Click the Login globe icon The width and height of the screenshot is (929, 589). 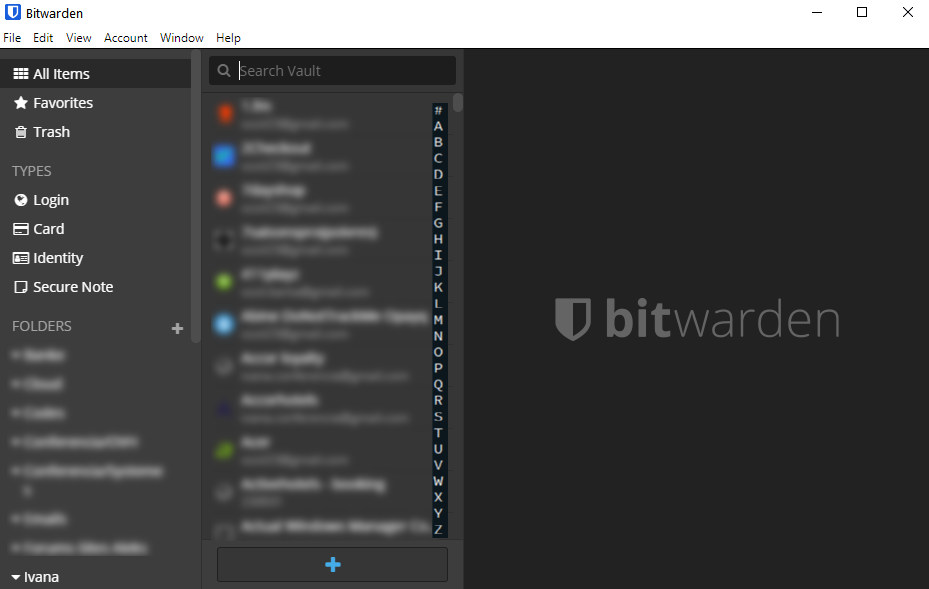(21, 200)
